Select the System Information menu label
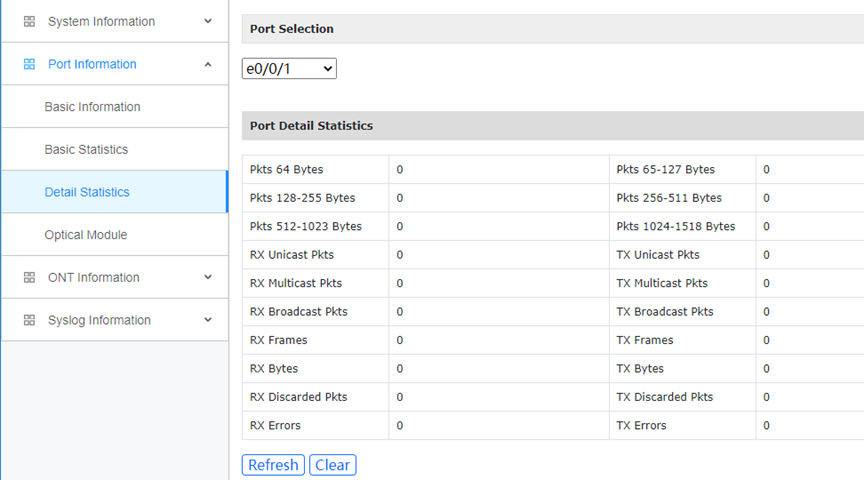 101,22
